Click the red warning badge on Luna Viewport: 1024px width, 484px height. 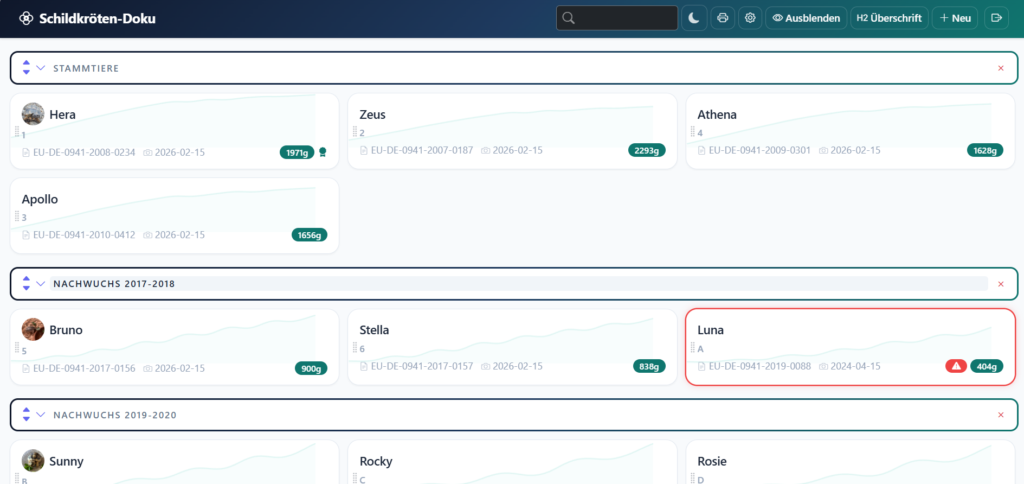point(956,367)
